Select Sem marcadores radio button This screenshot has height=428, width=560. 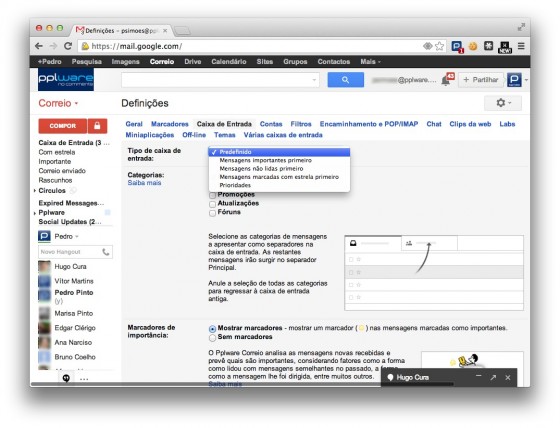(212, 338)
